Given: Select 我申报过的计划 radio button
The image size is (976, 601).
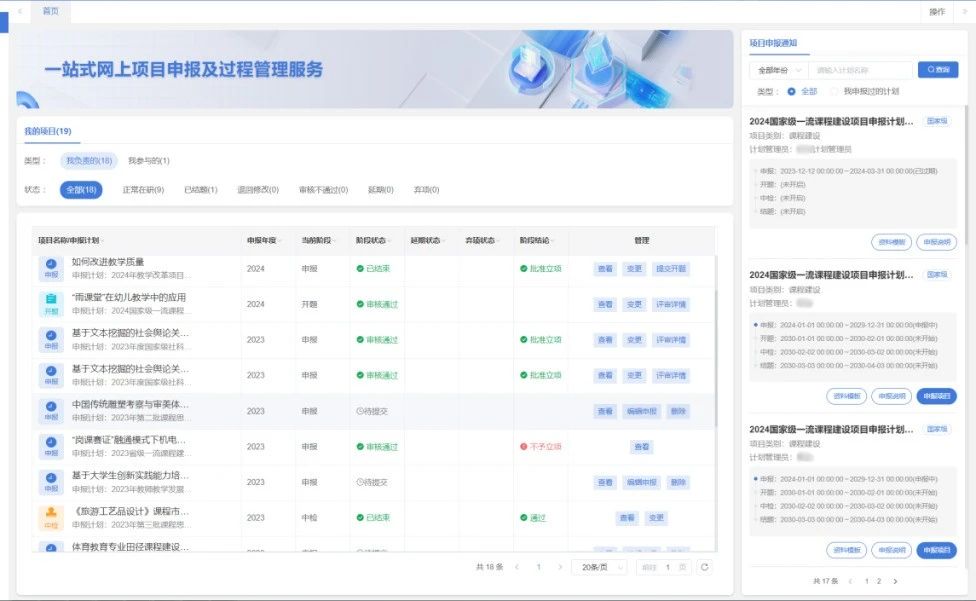Looking at the screenshot, I should tap(835, 91).
